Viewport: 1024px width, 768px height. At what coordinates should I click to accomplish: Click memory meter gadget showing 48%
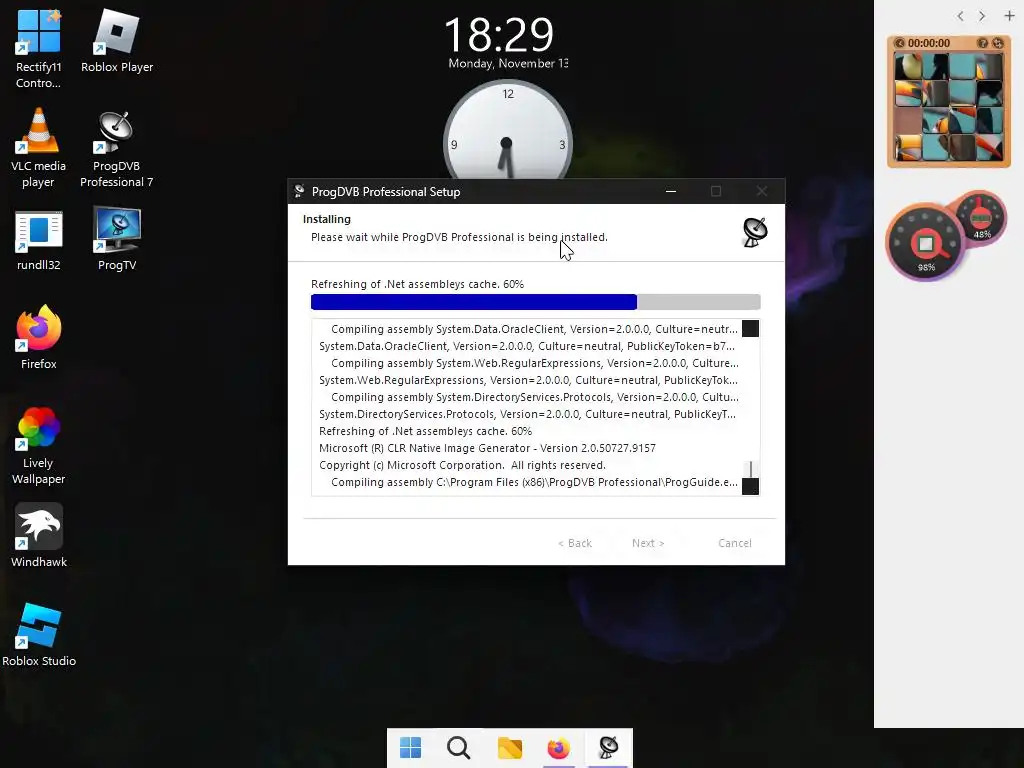point(982,218)
